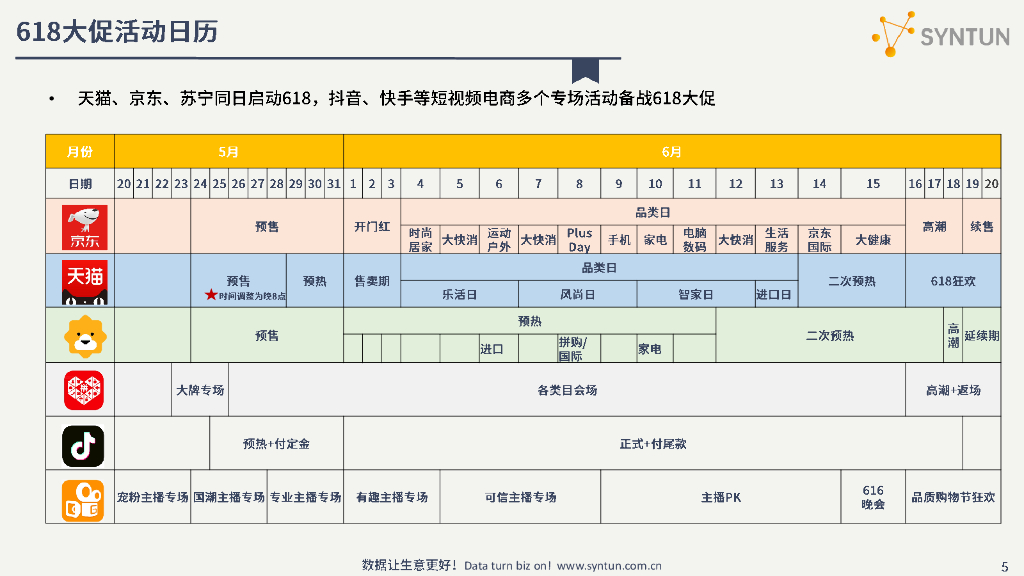
Task: Click the 大快消 cell under date 5
Action: pos(460,240)
